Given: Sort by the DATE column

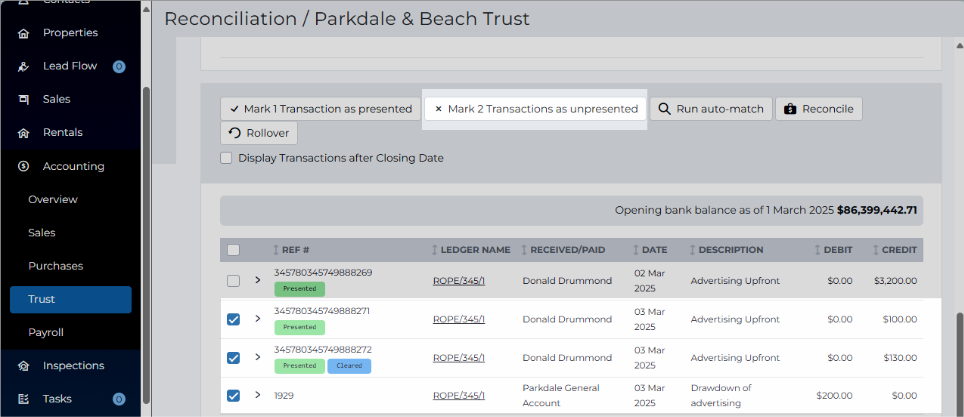Looking at the screenshot, I should click(x=650, y=250).
